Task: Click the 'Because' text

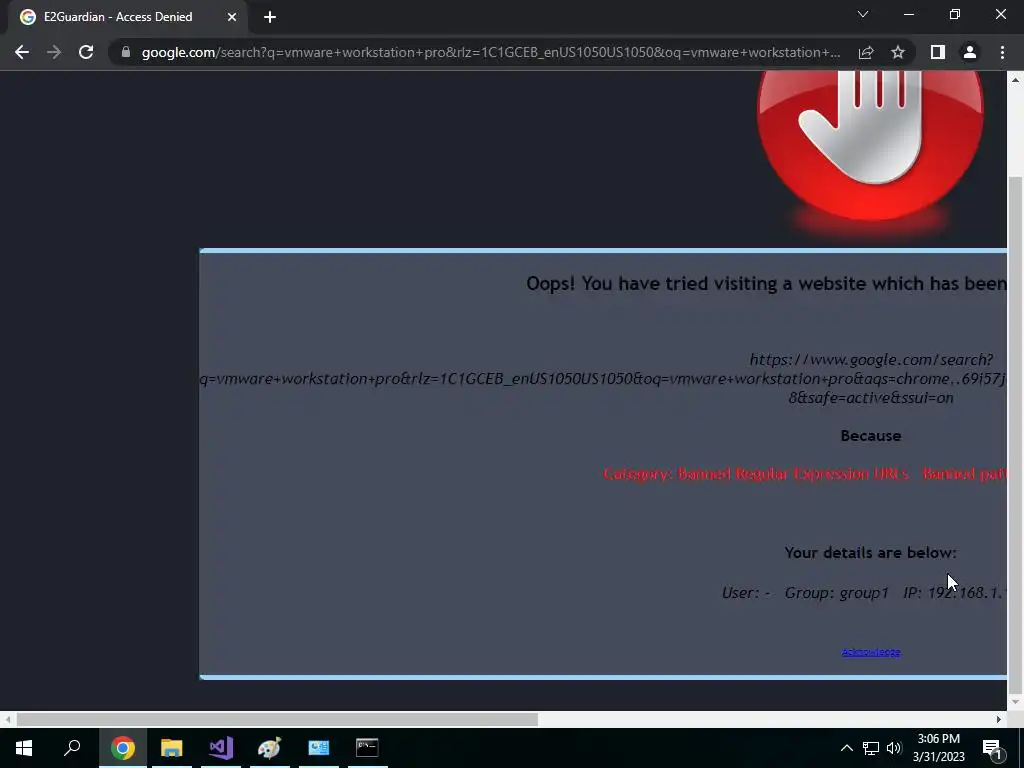Action: [871, 436]
